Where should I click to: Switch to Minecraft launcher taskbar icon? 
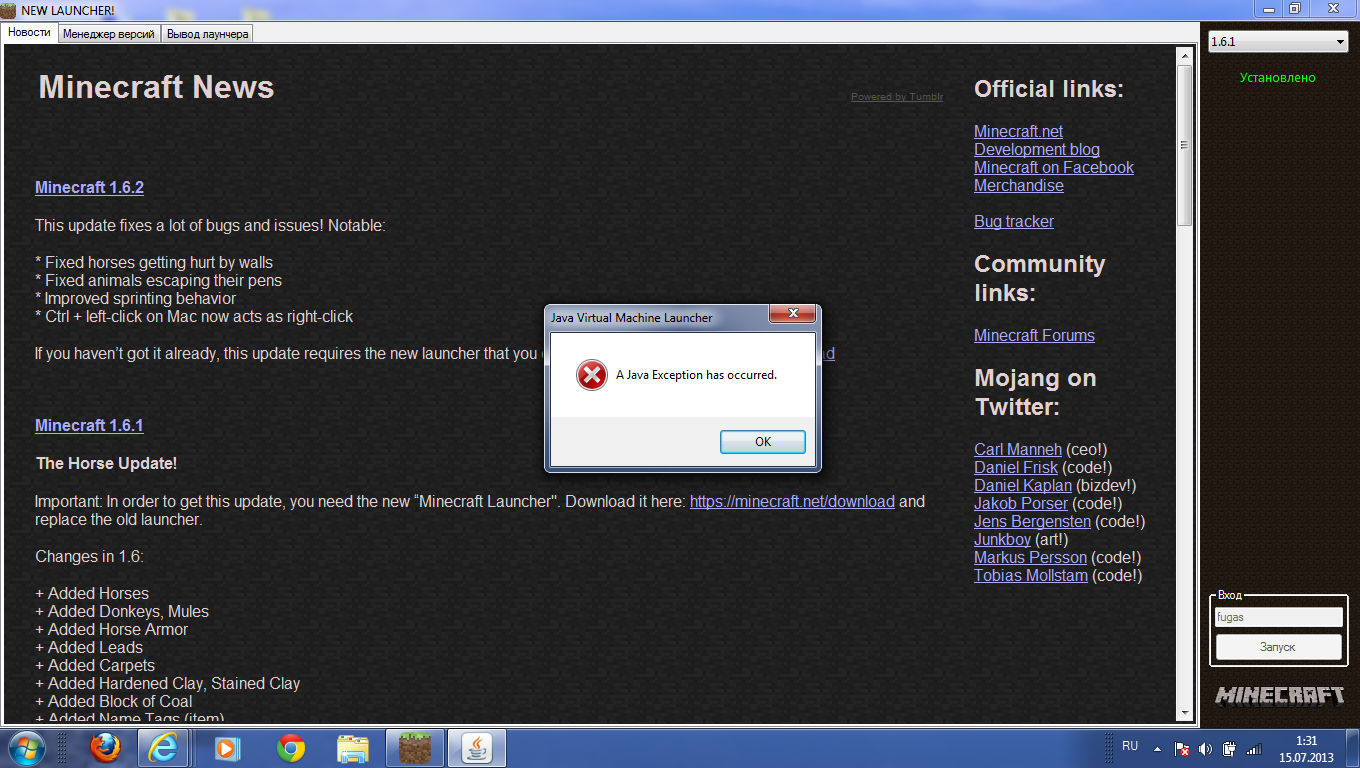[414, 748]
